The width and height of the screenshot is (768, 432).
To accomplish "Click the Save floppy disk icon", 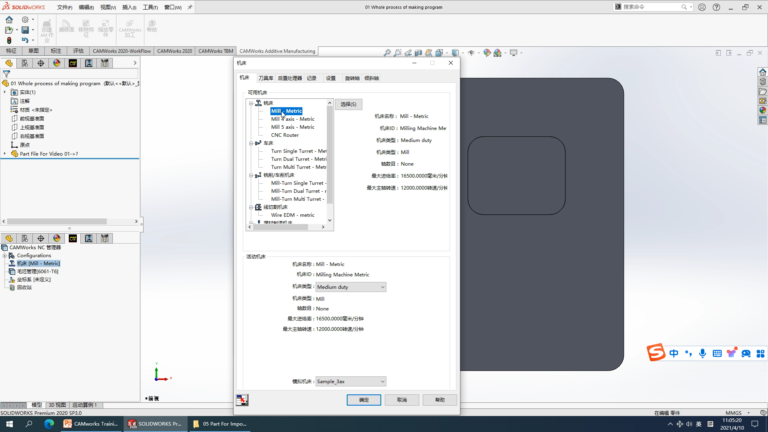I will tap(25, 30).
